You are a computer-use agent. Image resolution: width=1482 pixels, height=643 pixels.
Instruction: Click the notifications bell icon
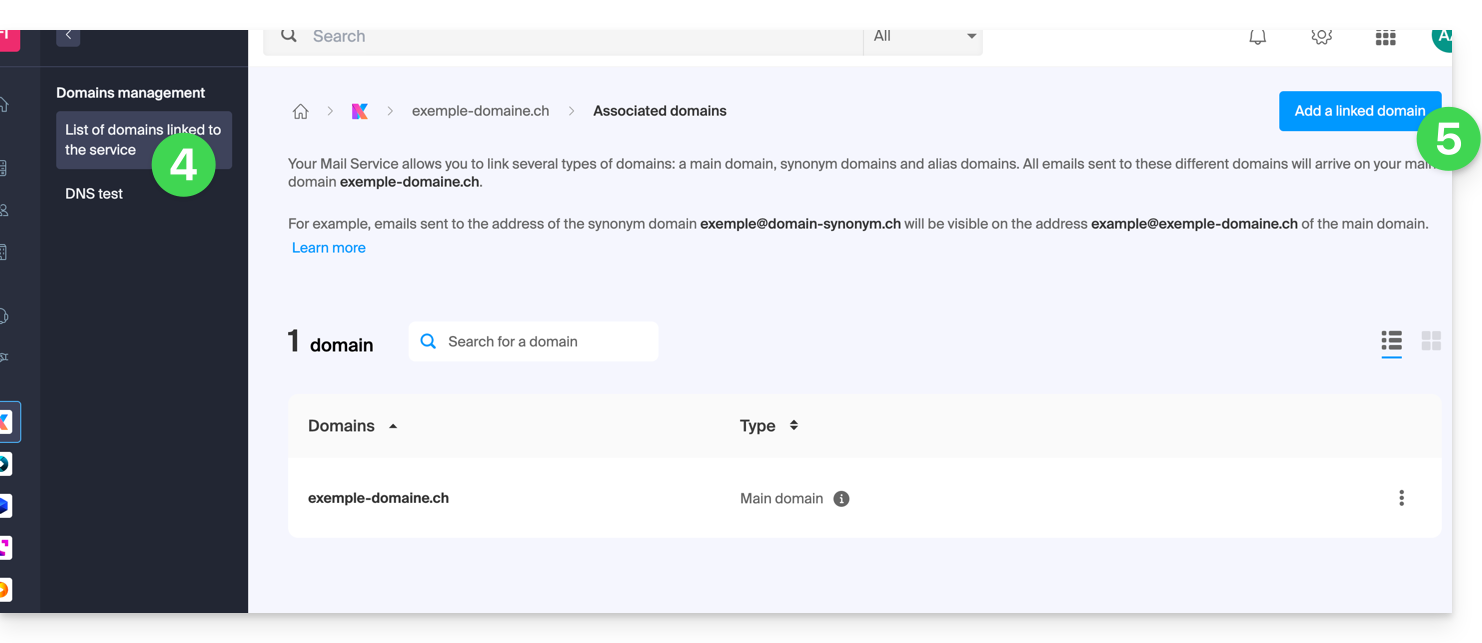click(x=1258, y=37)
